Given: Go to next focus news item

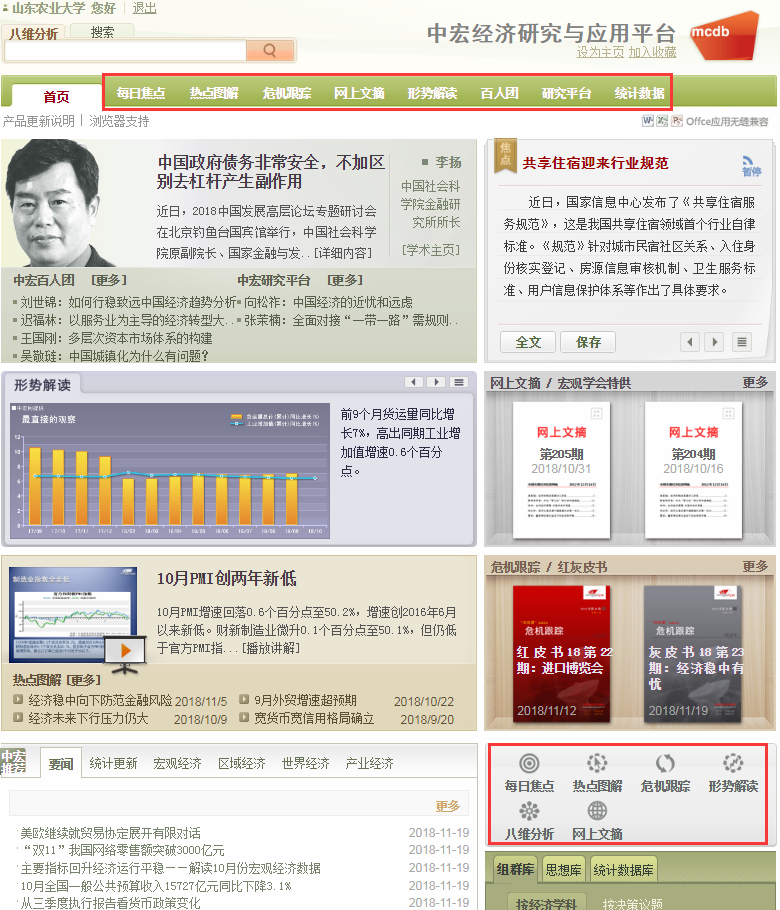Looking at the screenshot, I should (x=714, y=342).
